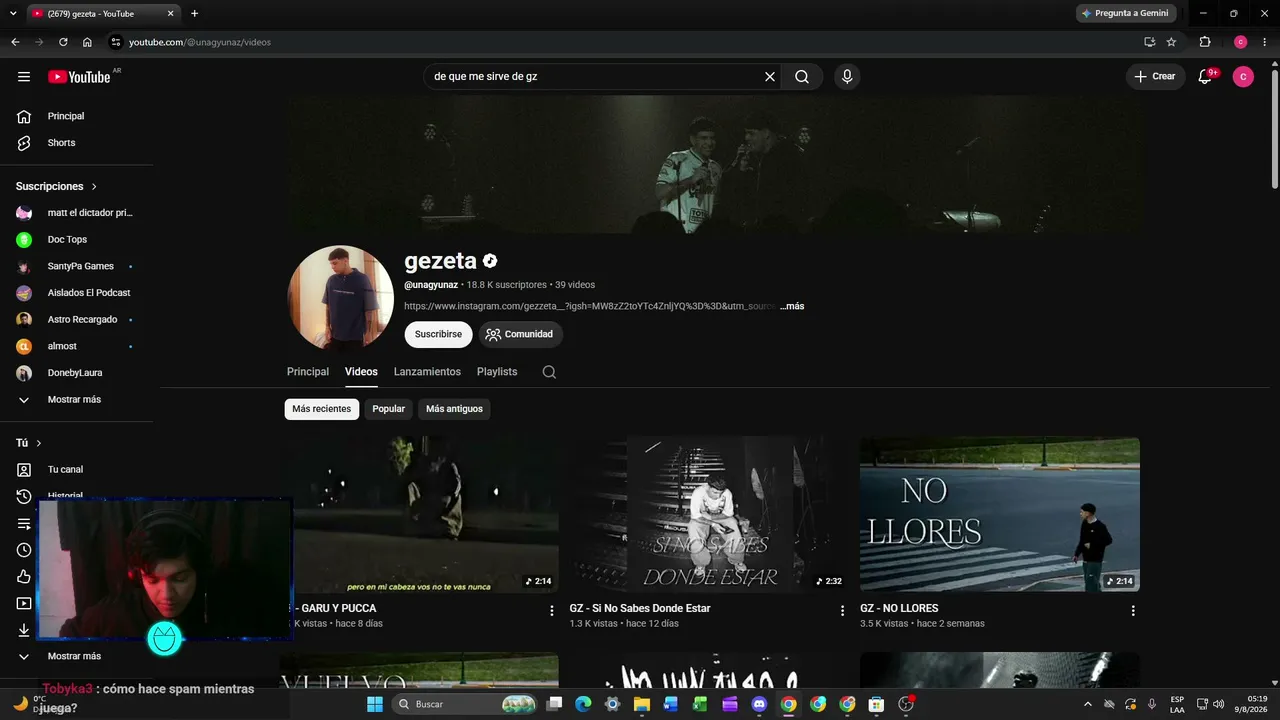The height and width of the screenshot is (720, 1280).
Task: Switch to the Lanzamientos tab
Action: click(427, 372)
